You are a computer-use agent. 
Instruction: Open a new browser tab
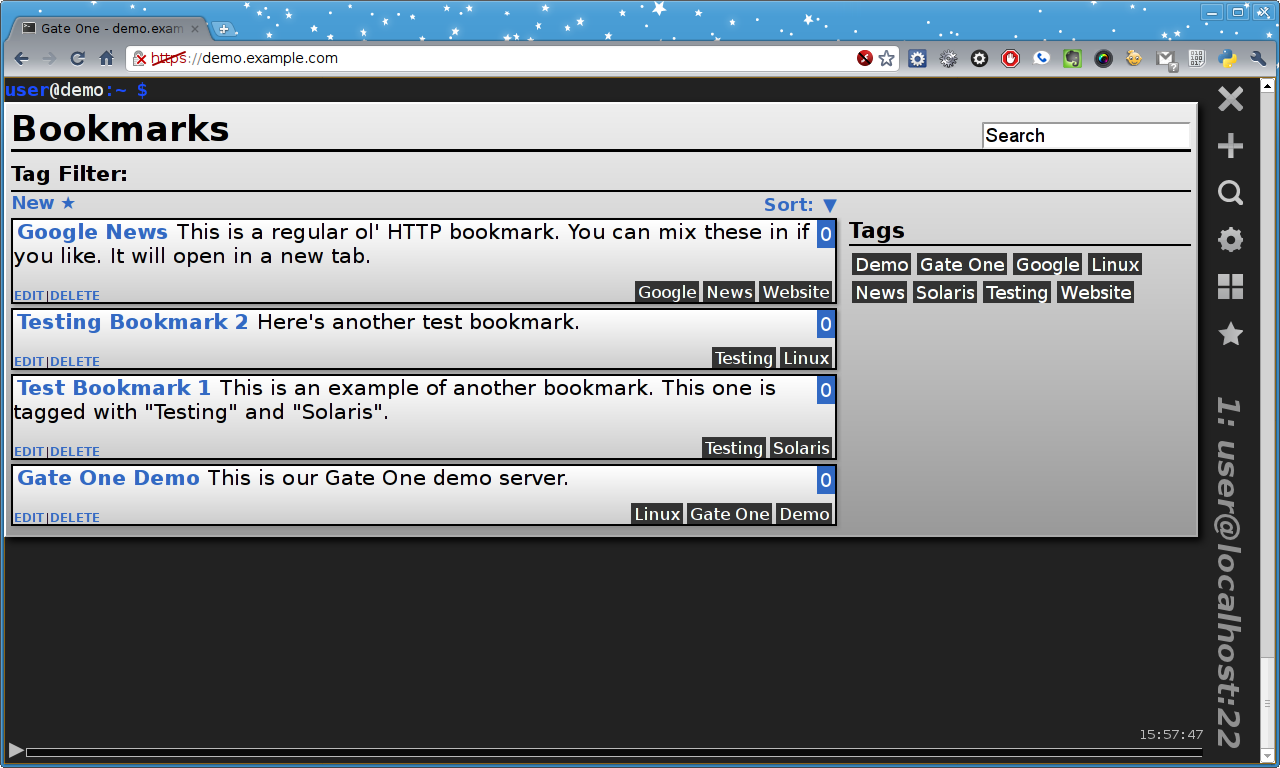(224, 29)
